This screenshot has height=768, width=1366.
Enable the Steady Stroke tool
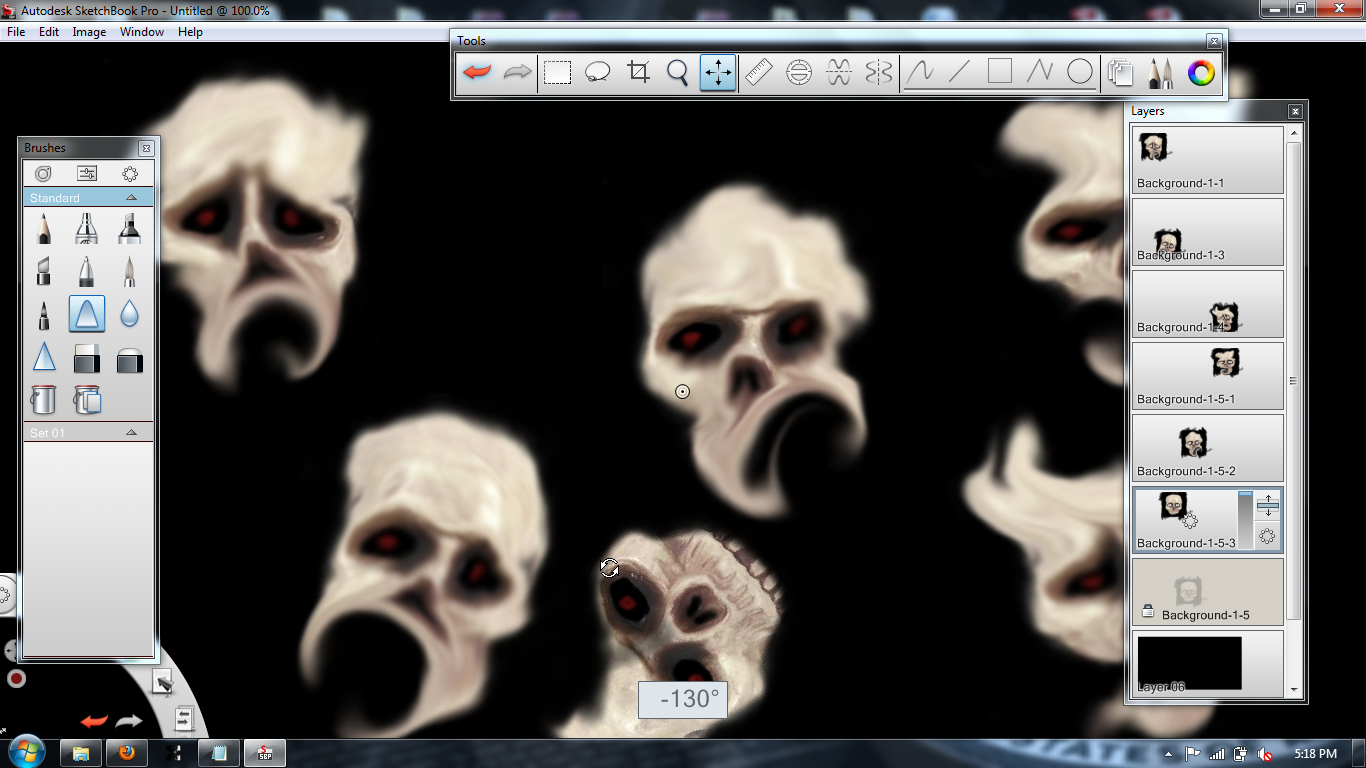click(x=839, y=73)
